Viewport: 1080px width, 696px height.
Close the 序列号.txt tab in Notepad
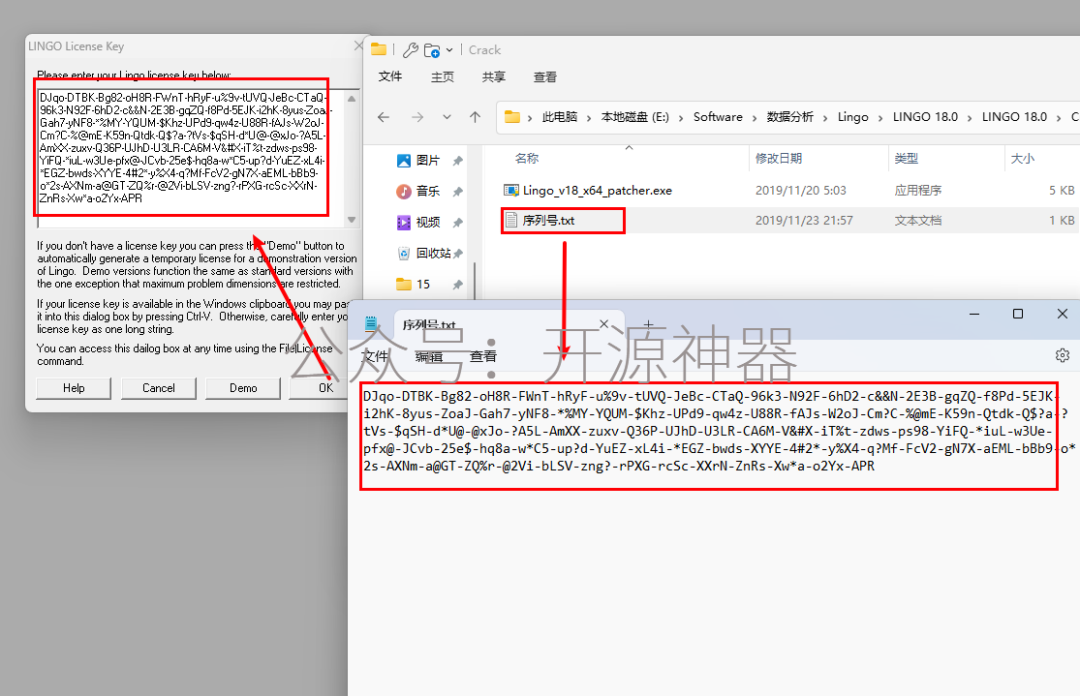[604, 324]
